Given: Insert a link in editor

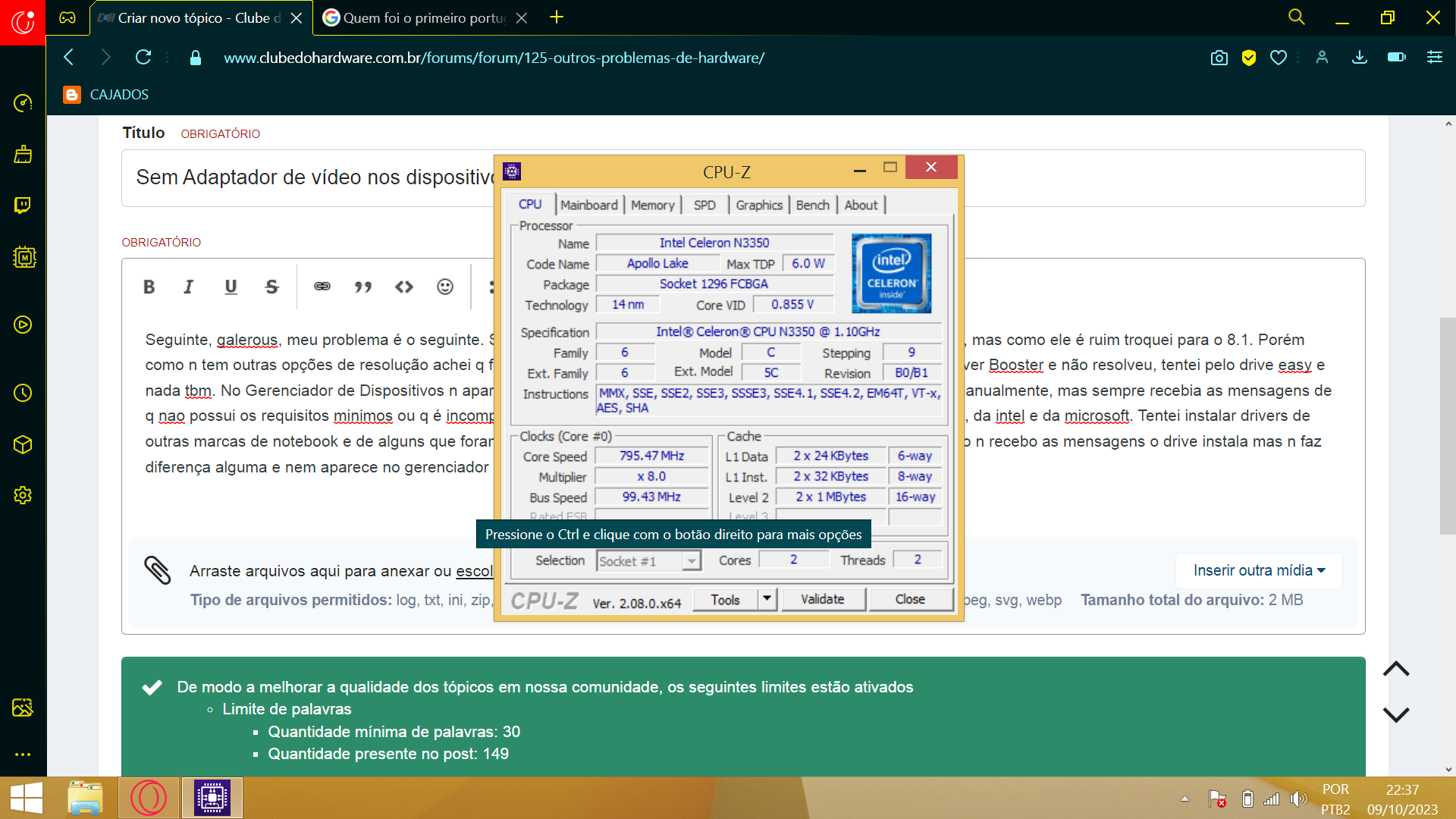Looking at the screenshot, I should click(x=322, y=287).
